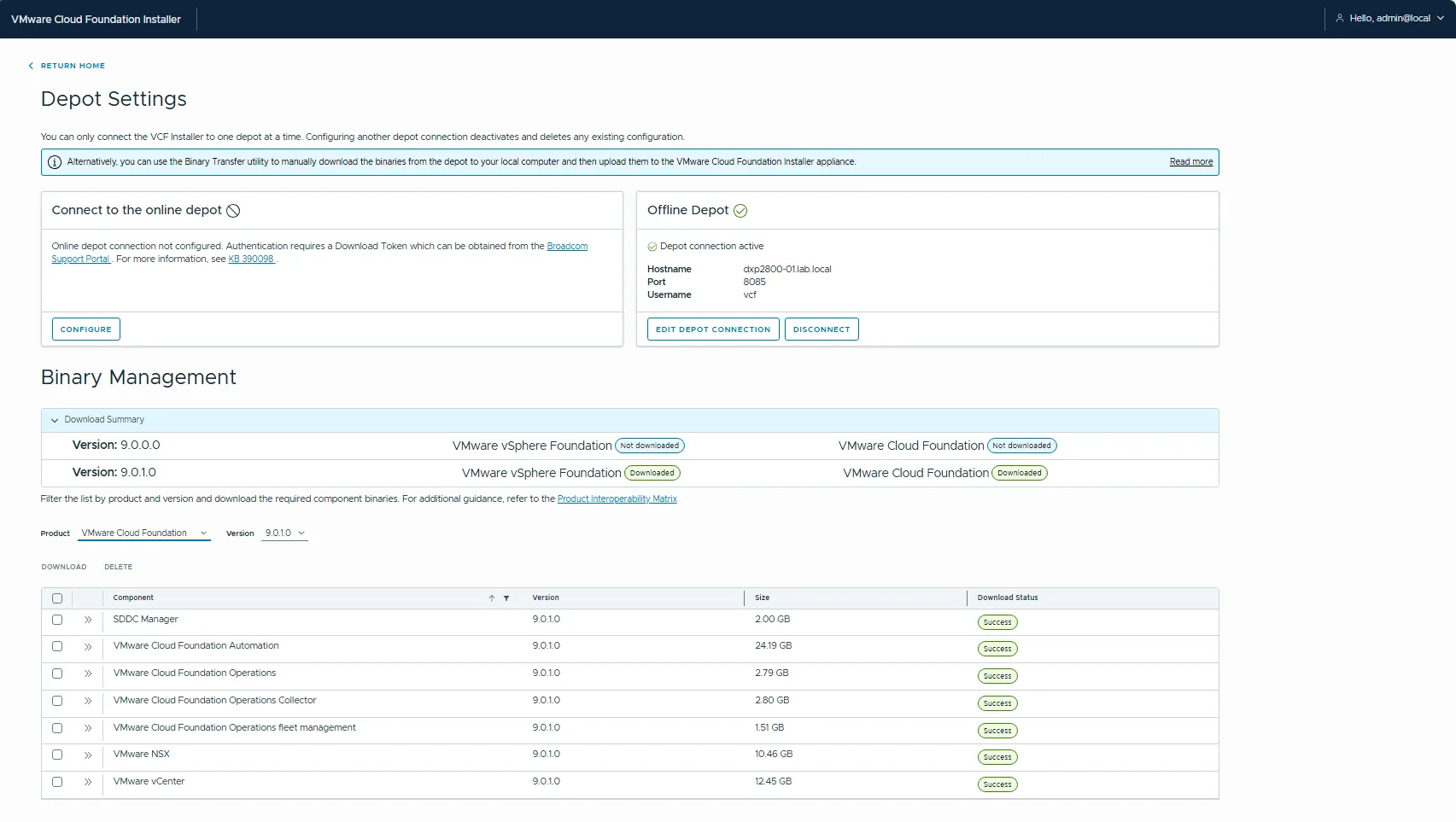Expand VMware NSX row details arrows
This screenshot has height=822, width=1456.
click(x=88, y=755)
